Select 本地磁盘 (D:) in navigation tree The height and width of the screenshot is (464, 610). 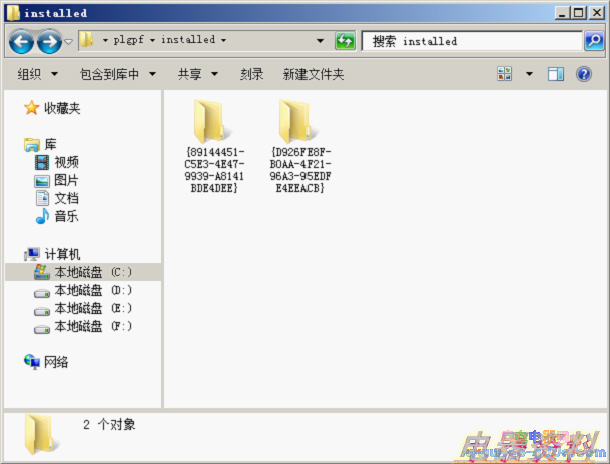click(x=92, y=290)
